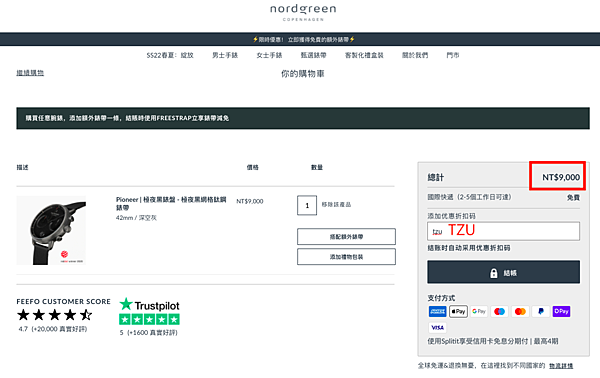Viewport: 600px width, 378px height.
Task: Click the Pioneer product title text
Action: 171,204
